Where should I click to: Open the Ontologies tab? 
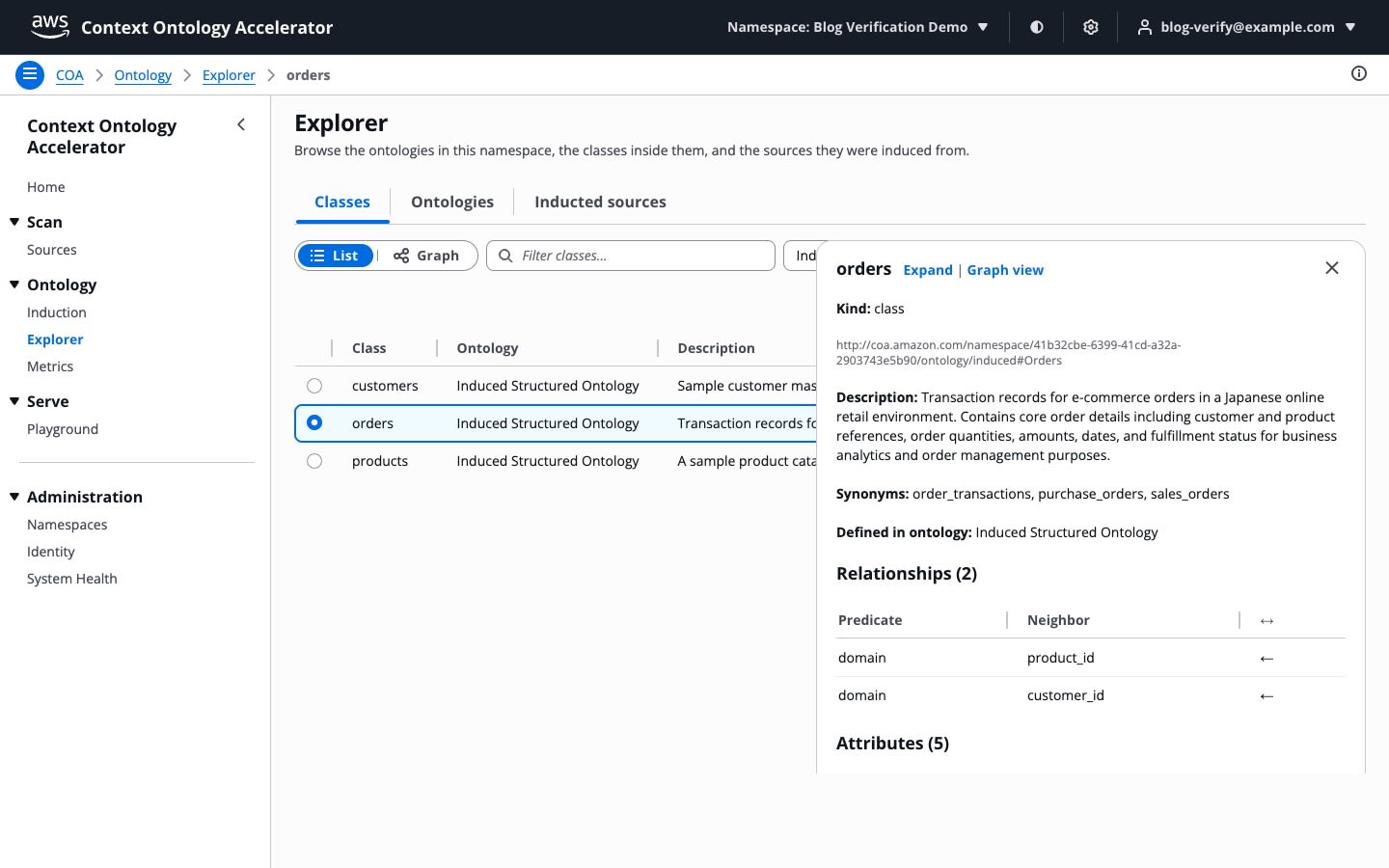pos(452,202)
